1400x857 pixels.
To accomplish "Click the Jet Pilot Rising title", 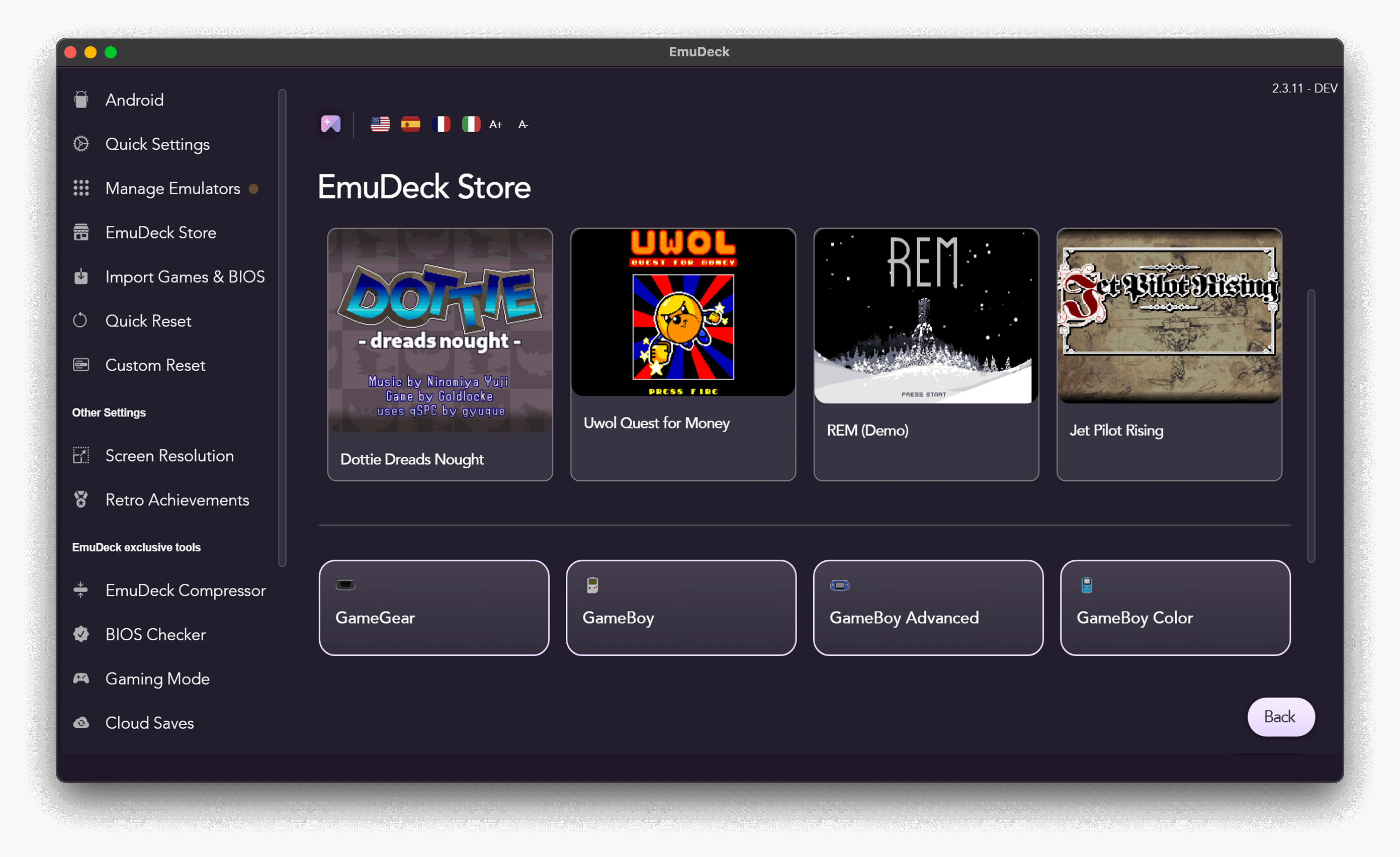I will 1116,430.
